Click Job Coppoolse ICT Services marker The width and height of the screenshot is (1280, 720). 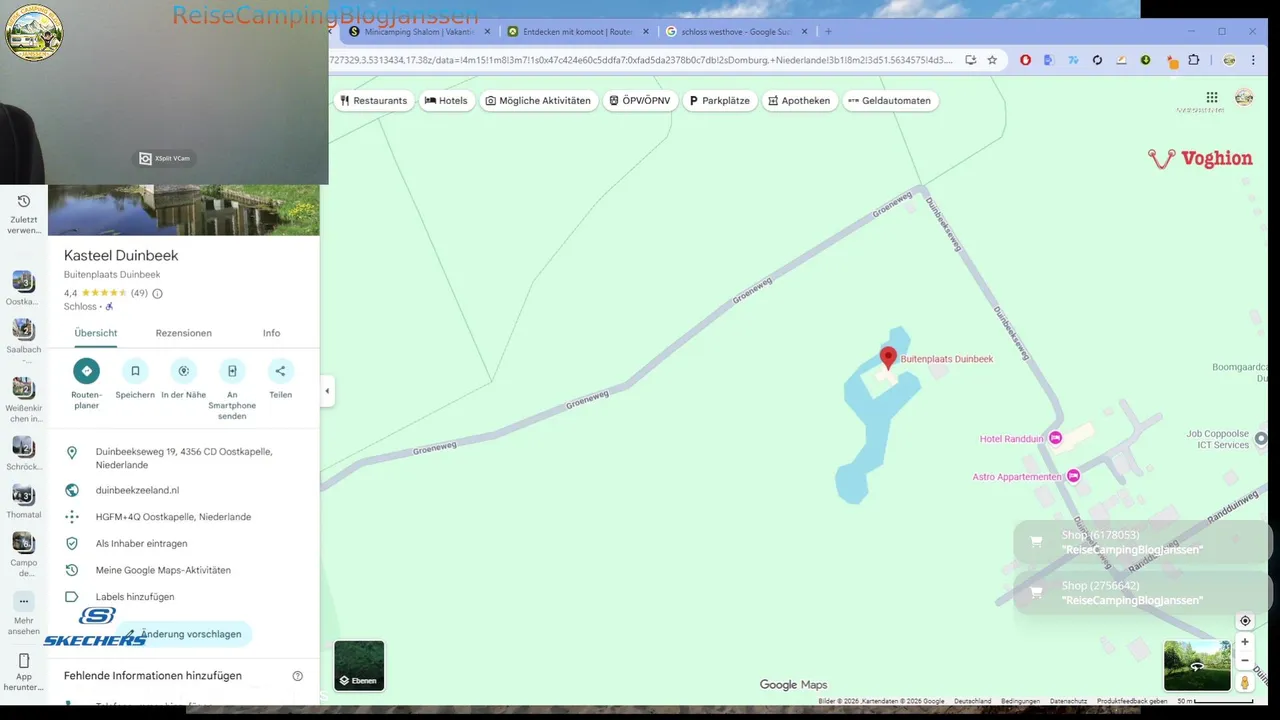click(1261, 438)
